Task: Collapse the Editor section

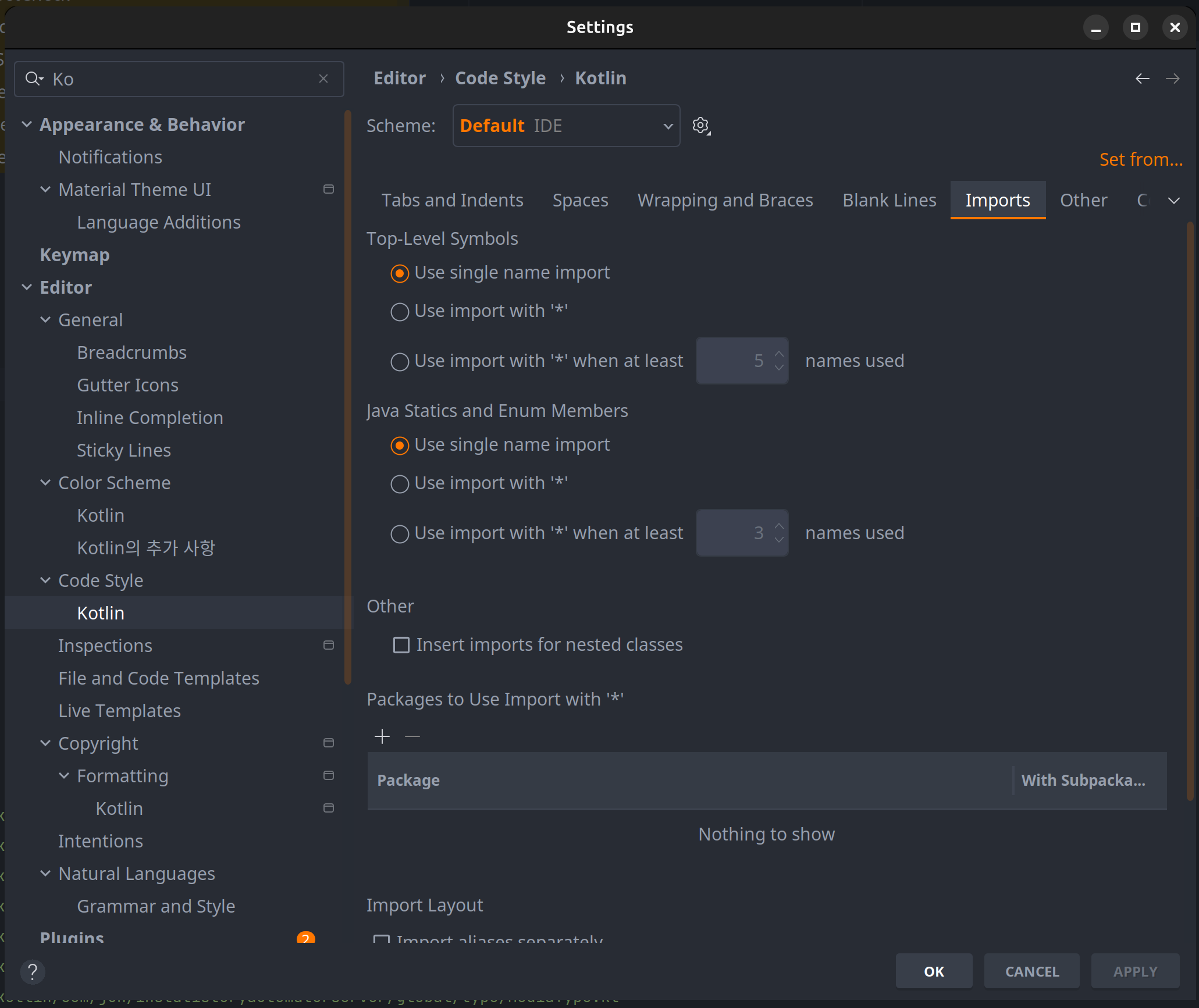Action: click(x=27, y=287)
